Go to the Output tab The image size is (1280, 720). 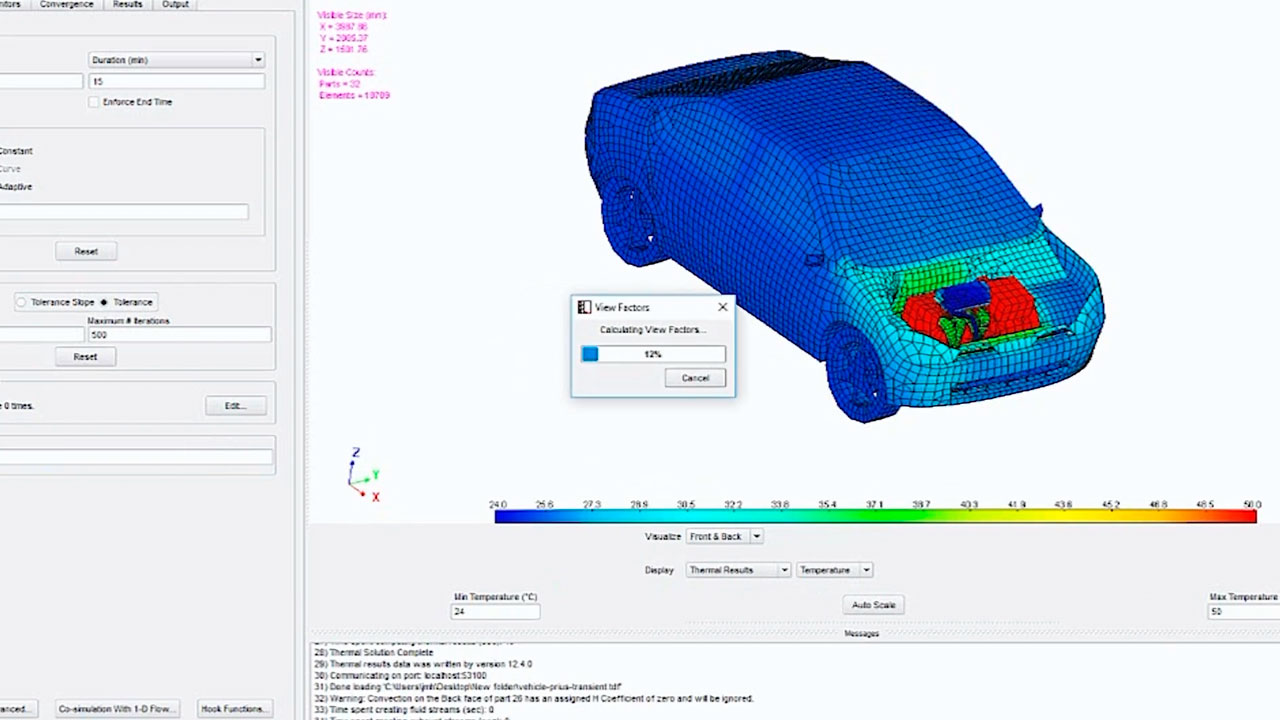(x=175, y=5)
